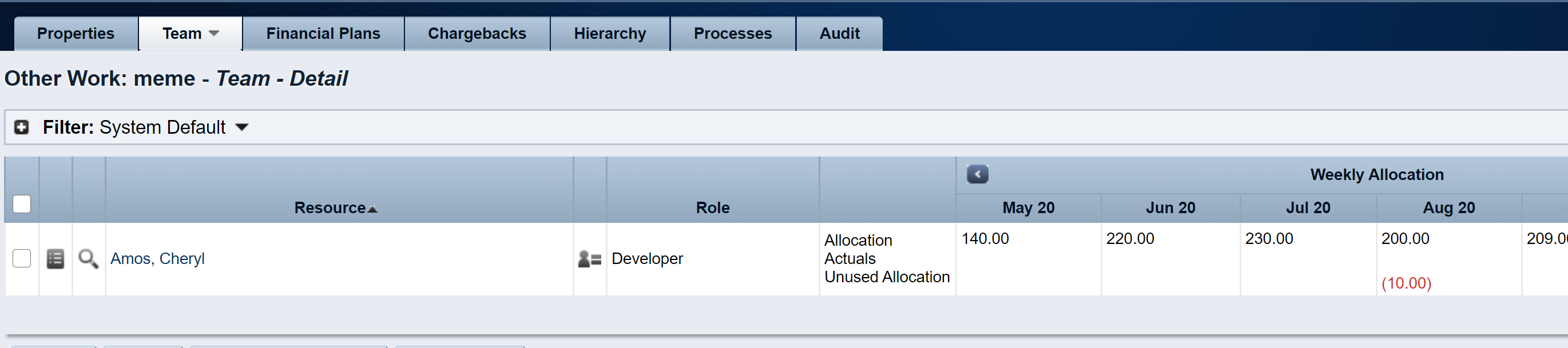Click the role icon next to Developer
The image size is (1568, 348).
click(x=589, y=259)
